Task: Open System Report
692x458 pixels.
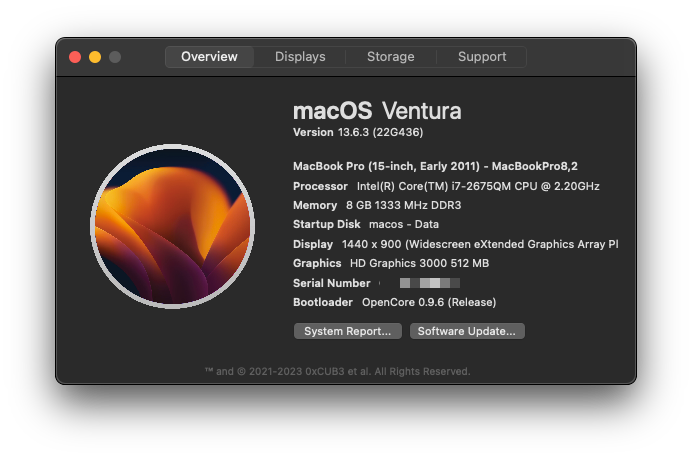Action: coord(348,331)
